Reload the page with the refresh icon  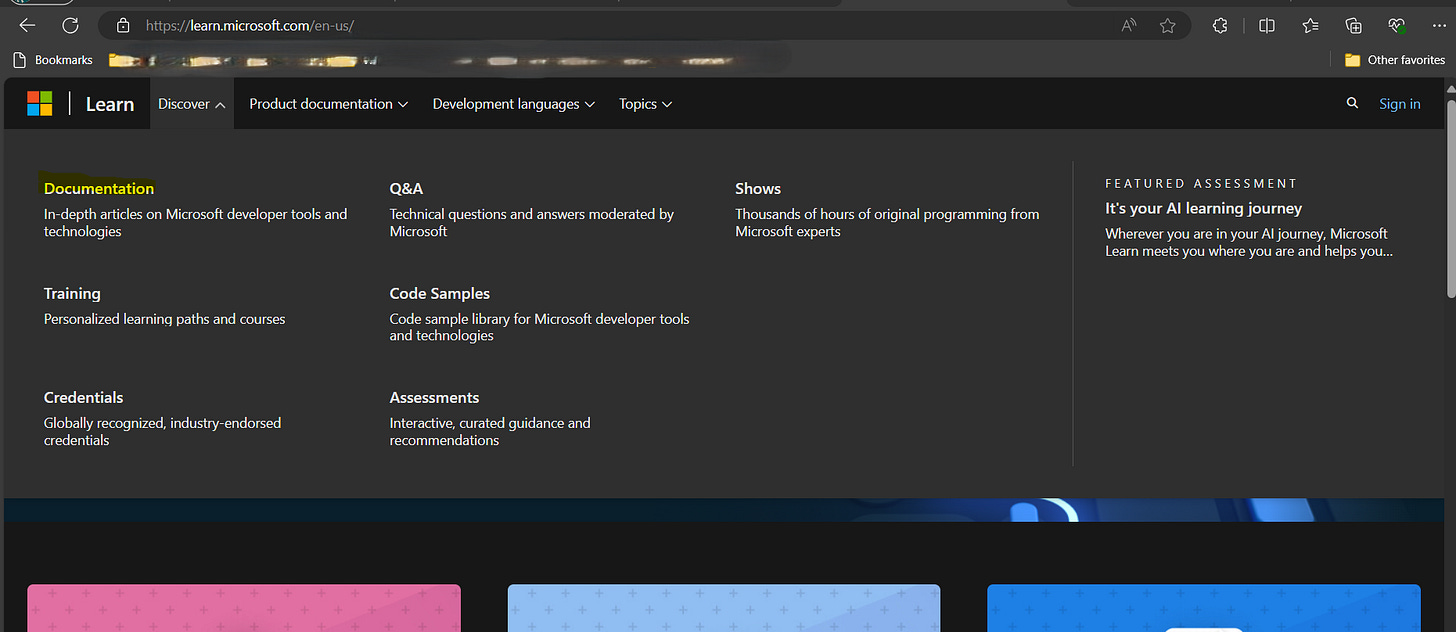pos(70,26)
